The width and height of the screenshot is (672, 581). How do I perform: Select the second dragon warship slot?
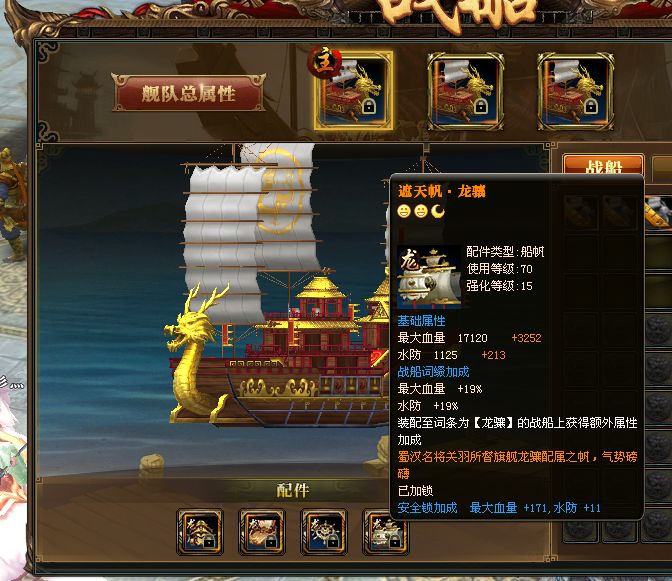coord(465,91)
